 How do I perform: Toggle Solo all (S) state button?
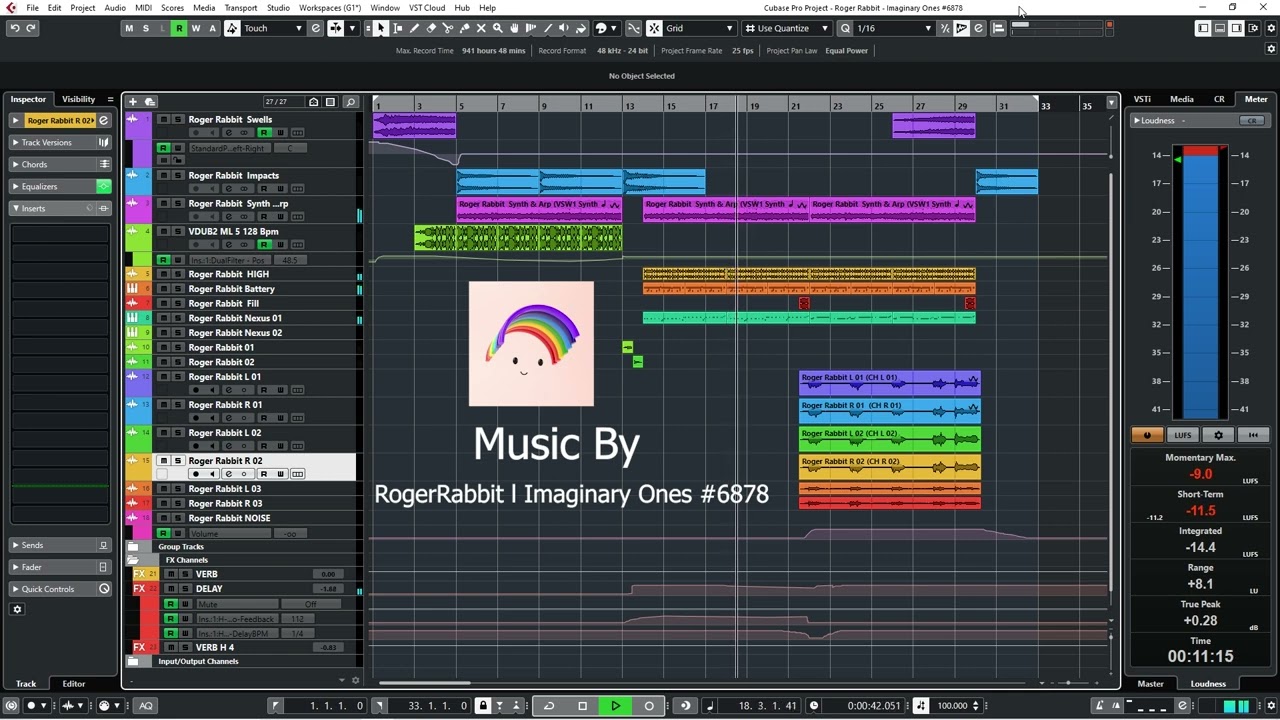point(146,28)
